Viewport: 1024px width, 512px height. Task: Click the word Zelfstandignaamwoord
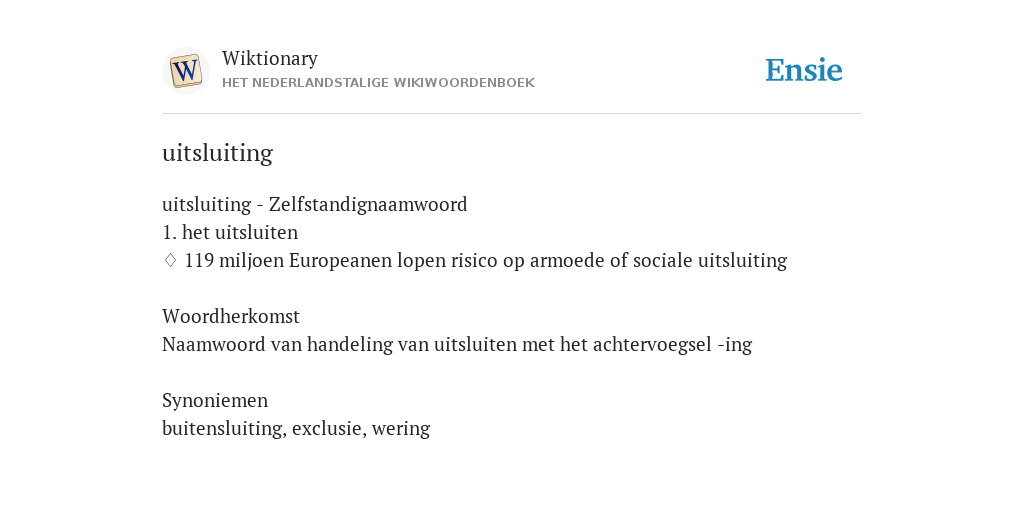368,204
